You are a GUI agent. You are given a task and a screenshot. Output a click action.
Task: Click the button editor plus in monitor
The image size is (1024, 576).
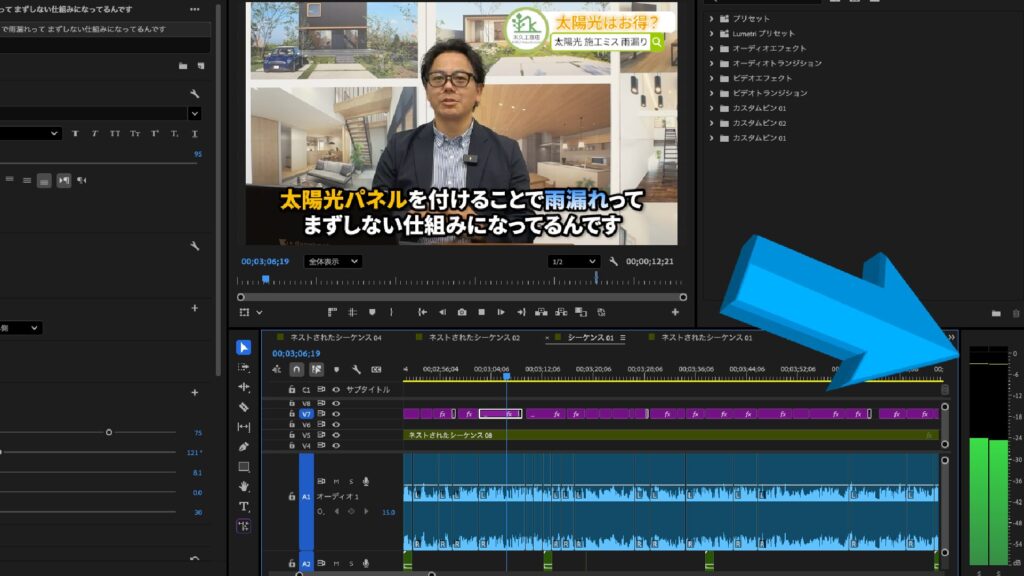674,312
